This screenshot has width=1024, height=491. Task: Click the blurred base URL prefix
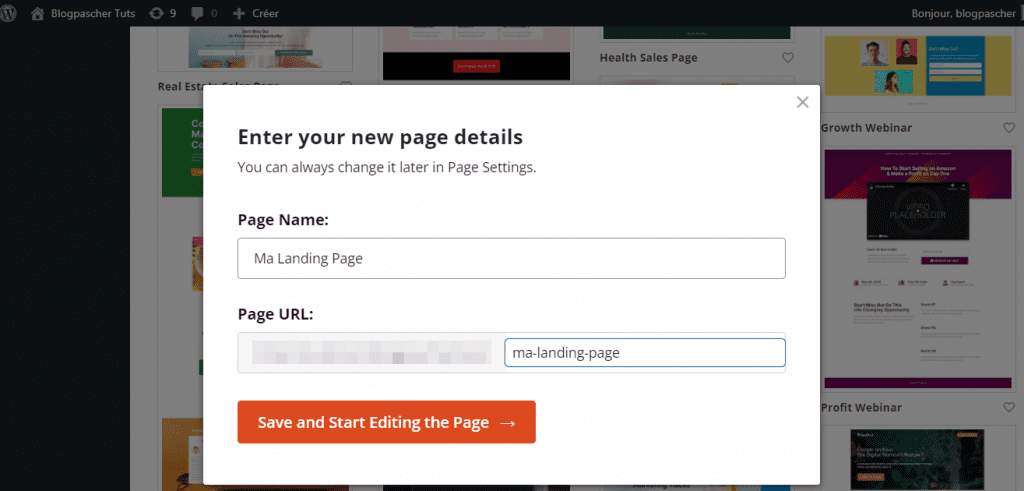371,353
